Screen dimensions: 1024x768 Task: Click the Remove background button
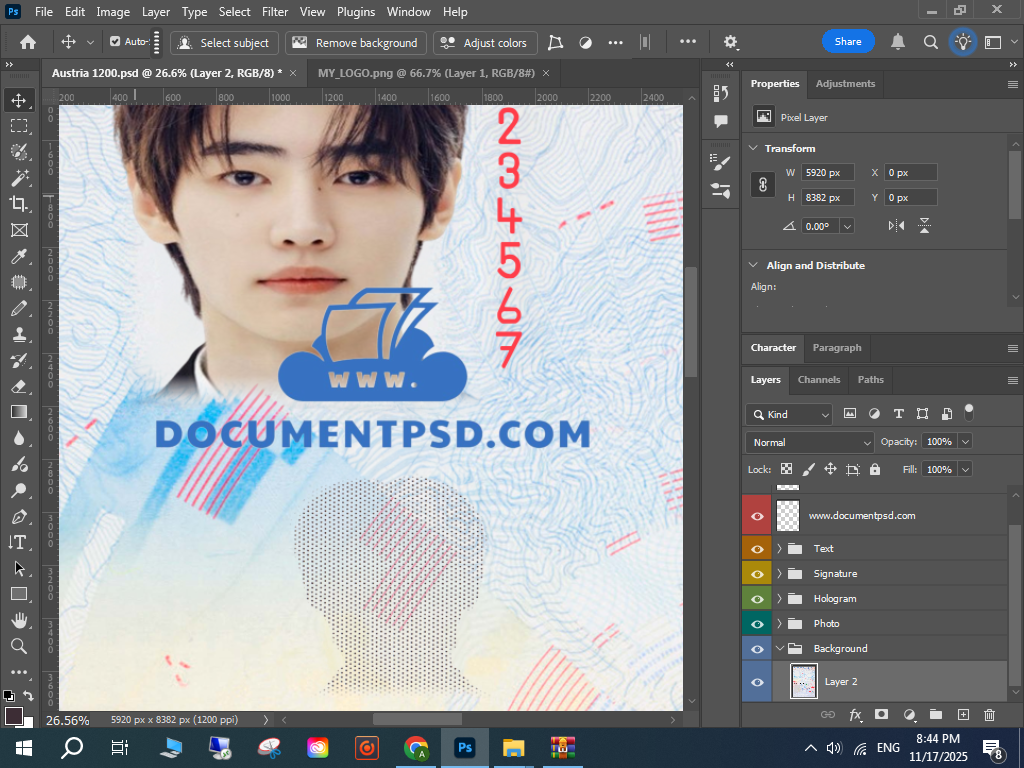coord(355,43)
